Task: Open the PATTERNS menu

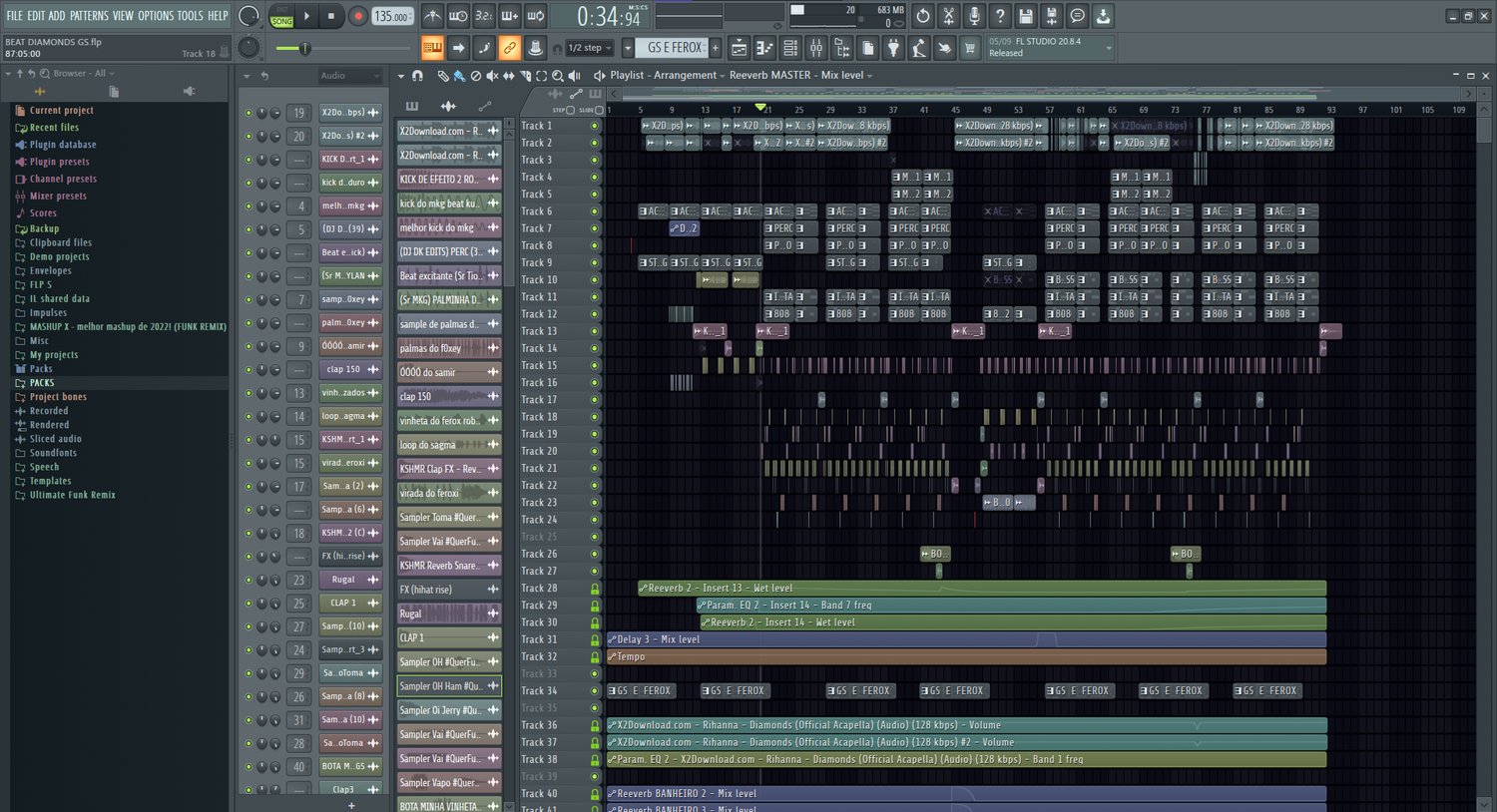Action: 89,16
